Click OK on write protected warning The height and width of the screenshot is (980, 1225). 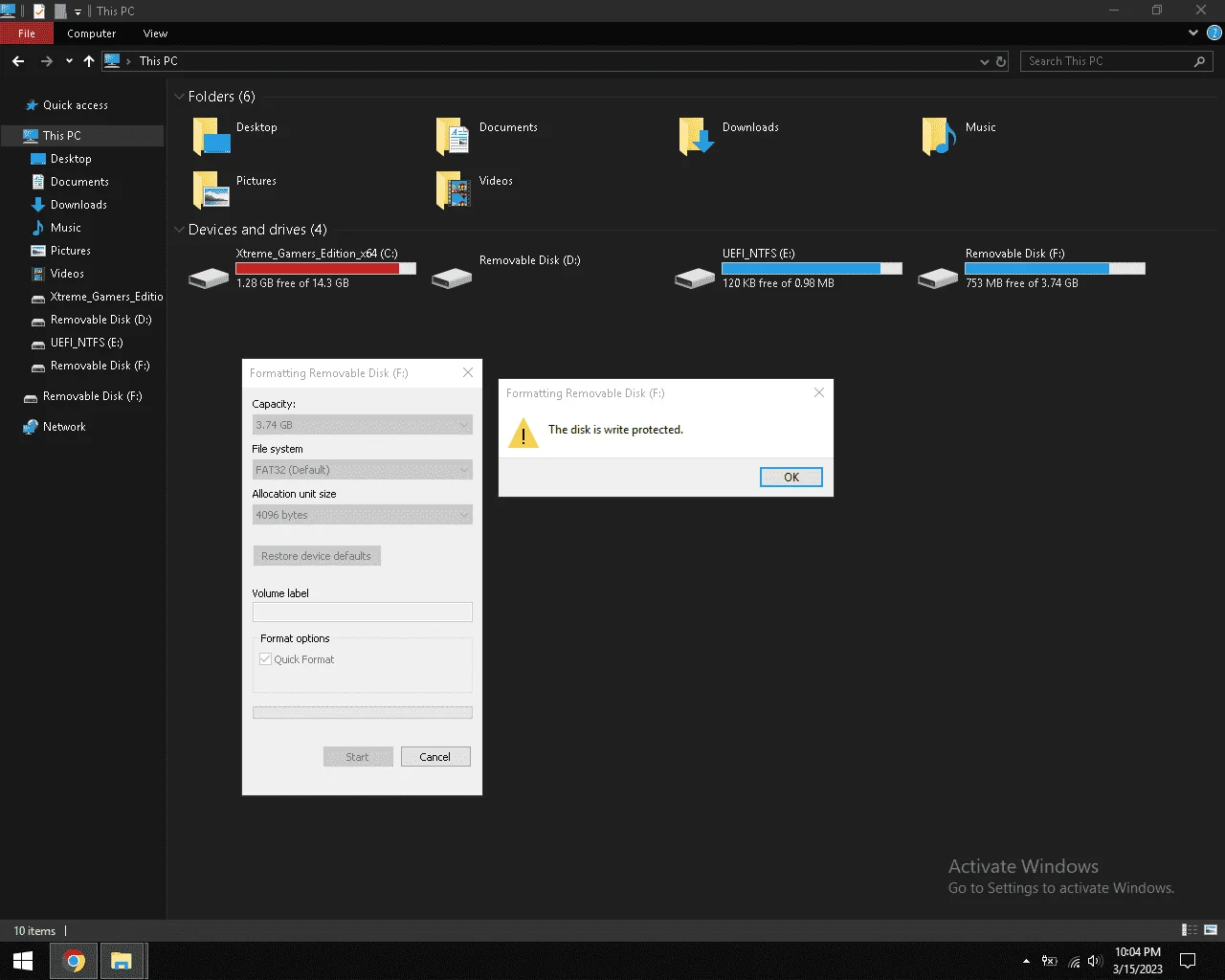point(791,478)
